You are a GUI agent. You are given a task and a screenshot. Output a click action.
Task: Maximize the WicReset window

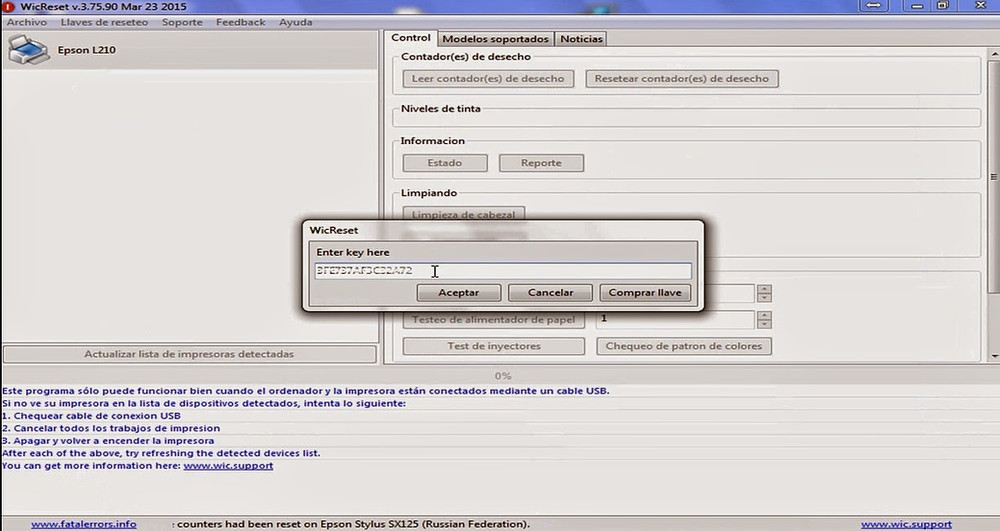[x=943, y=6]
